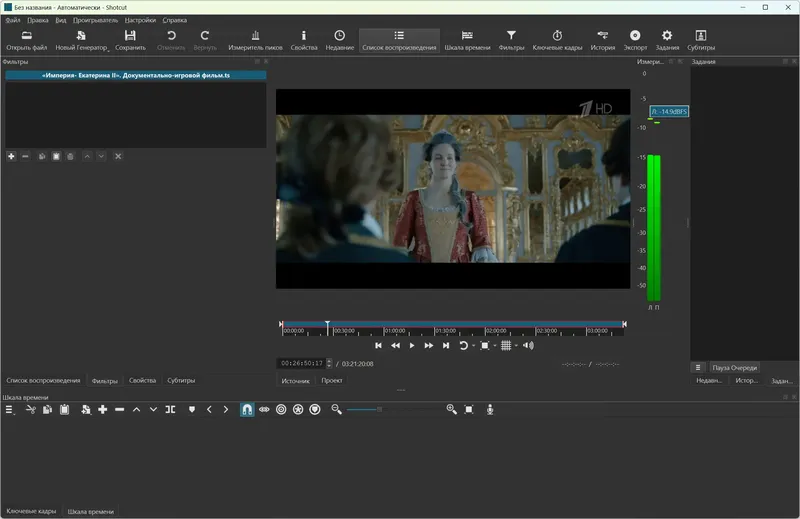Toggle scrub while dragging eye icon
The image size is (800, 519).
click(x=264, y=409)
